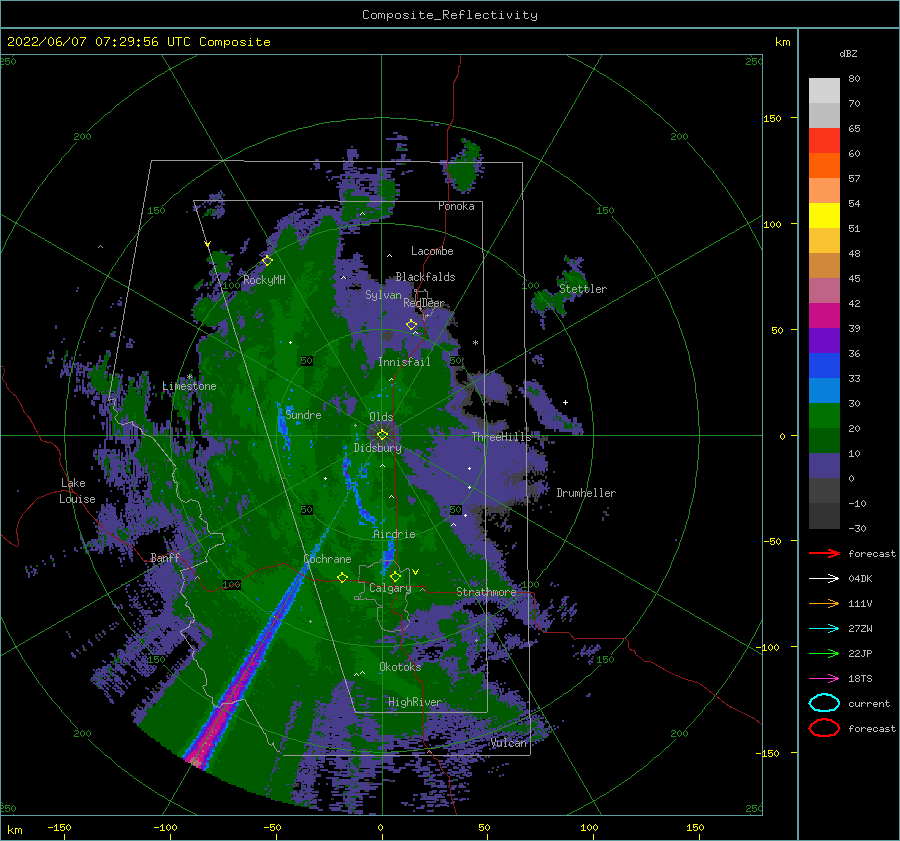
Task: Click the 2022/06/07 07:29:56 UTC Composite timestamp
Action: (138, 42)
